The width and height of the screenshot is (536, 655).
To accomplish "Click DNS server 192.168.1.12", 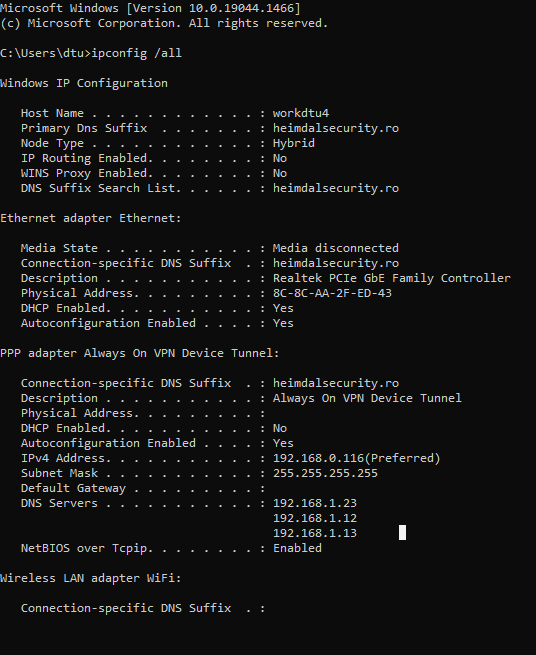I will pyautogui.click(x=315, y=518).
